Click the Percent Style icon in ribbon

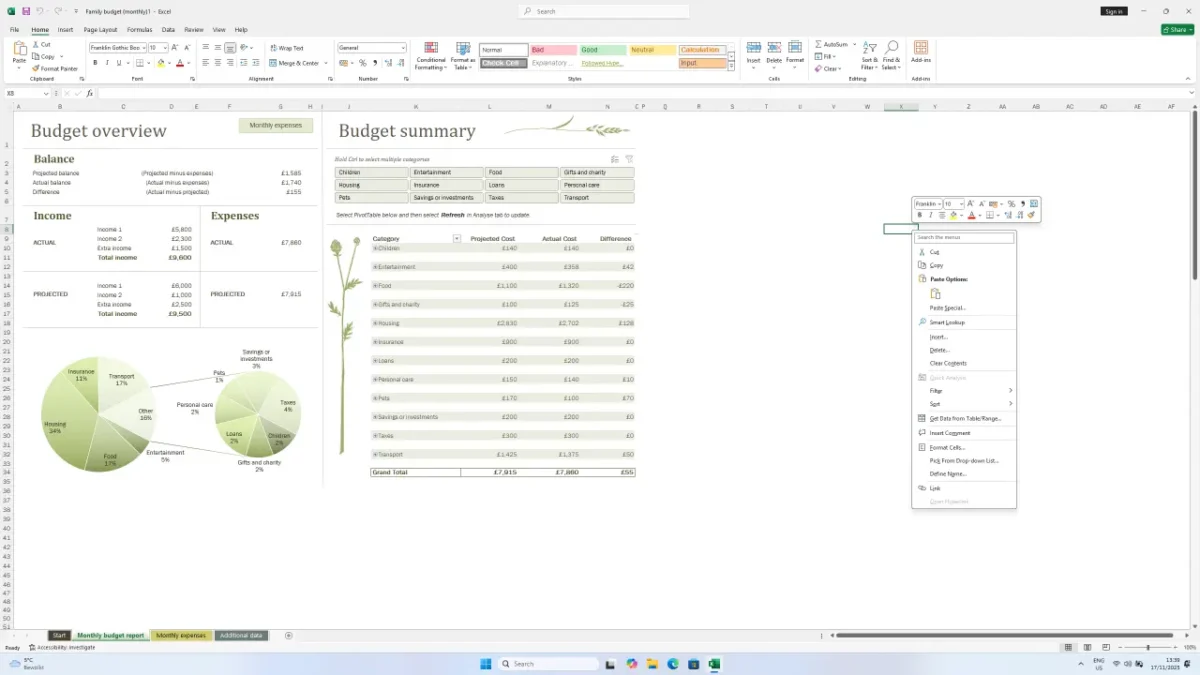[362, 63]
